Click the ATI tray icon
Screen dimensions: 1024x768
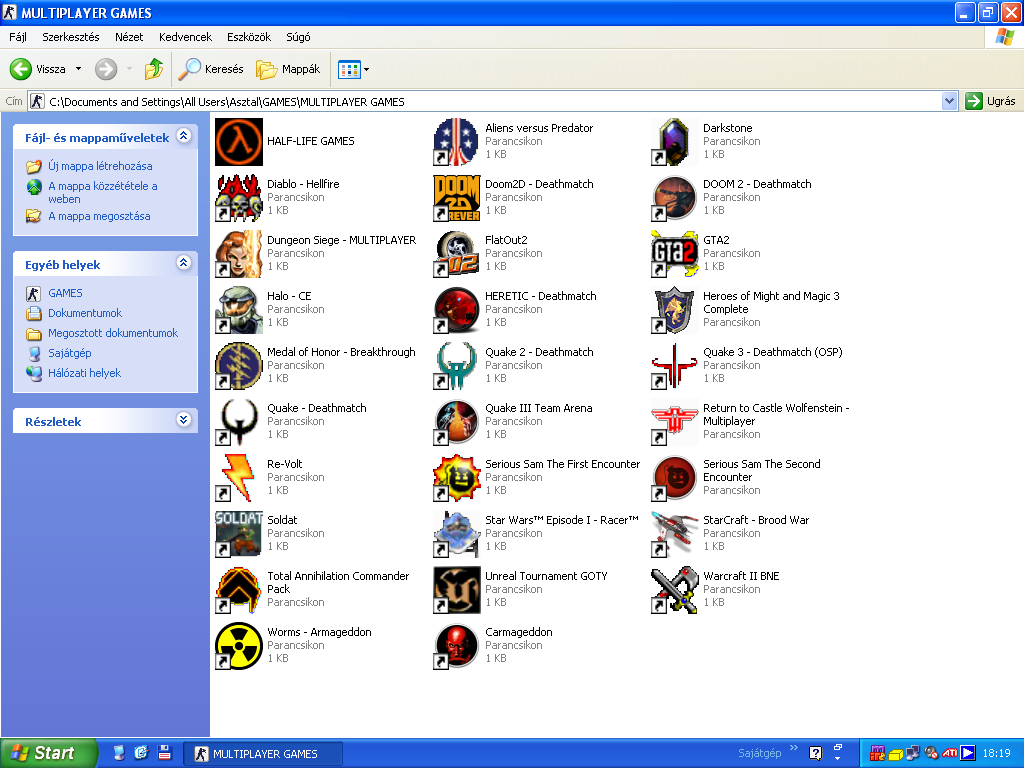click(950, 754)
